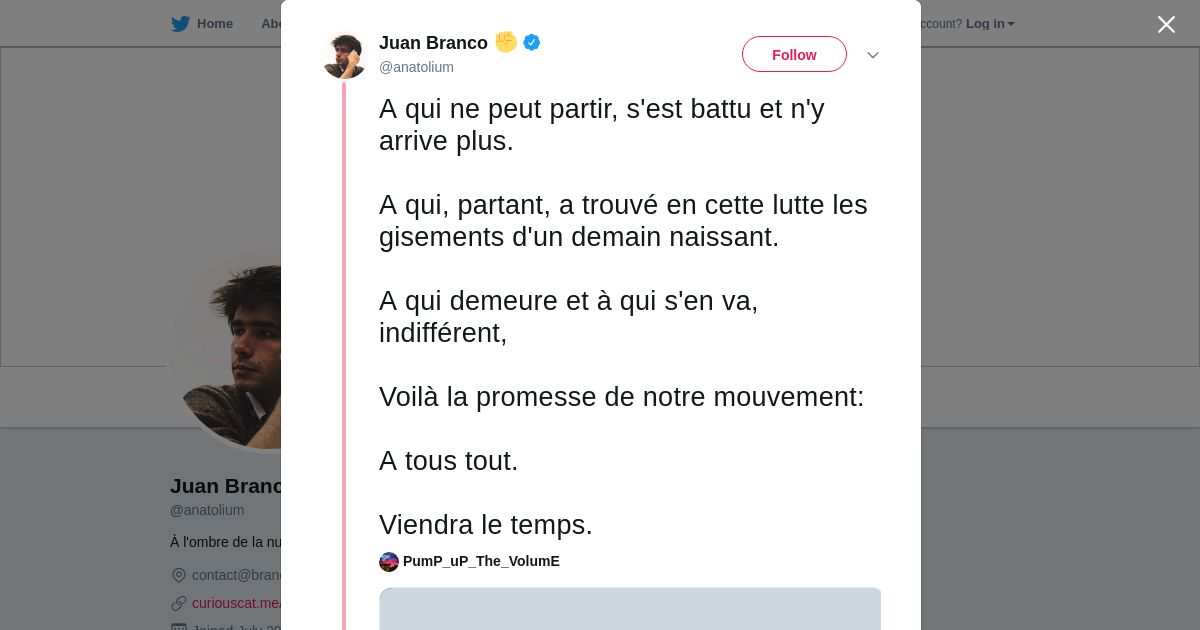1200x630 pixels.
Task: Select the Home menu item
Action: pos(214,24)
